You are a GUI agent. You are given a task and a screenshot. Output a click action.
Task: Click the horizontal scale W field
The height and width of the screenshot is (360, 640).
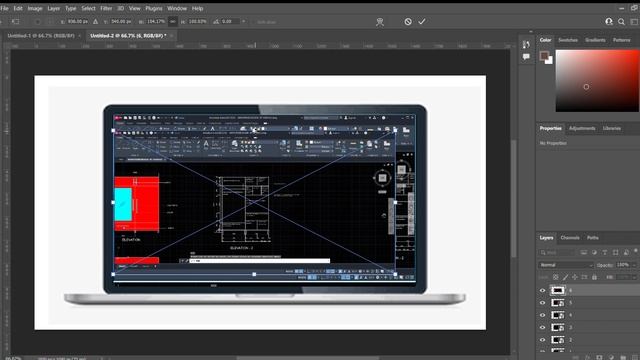pyautogui.click(x=156, y=22)
